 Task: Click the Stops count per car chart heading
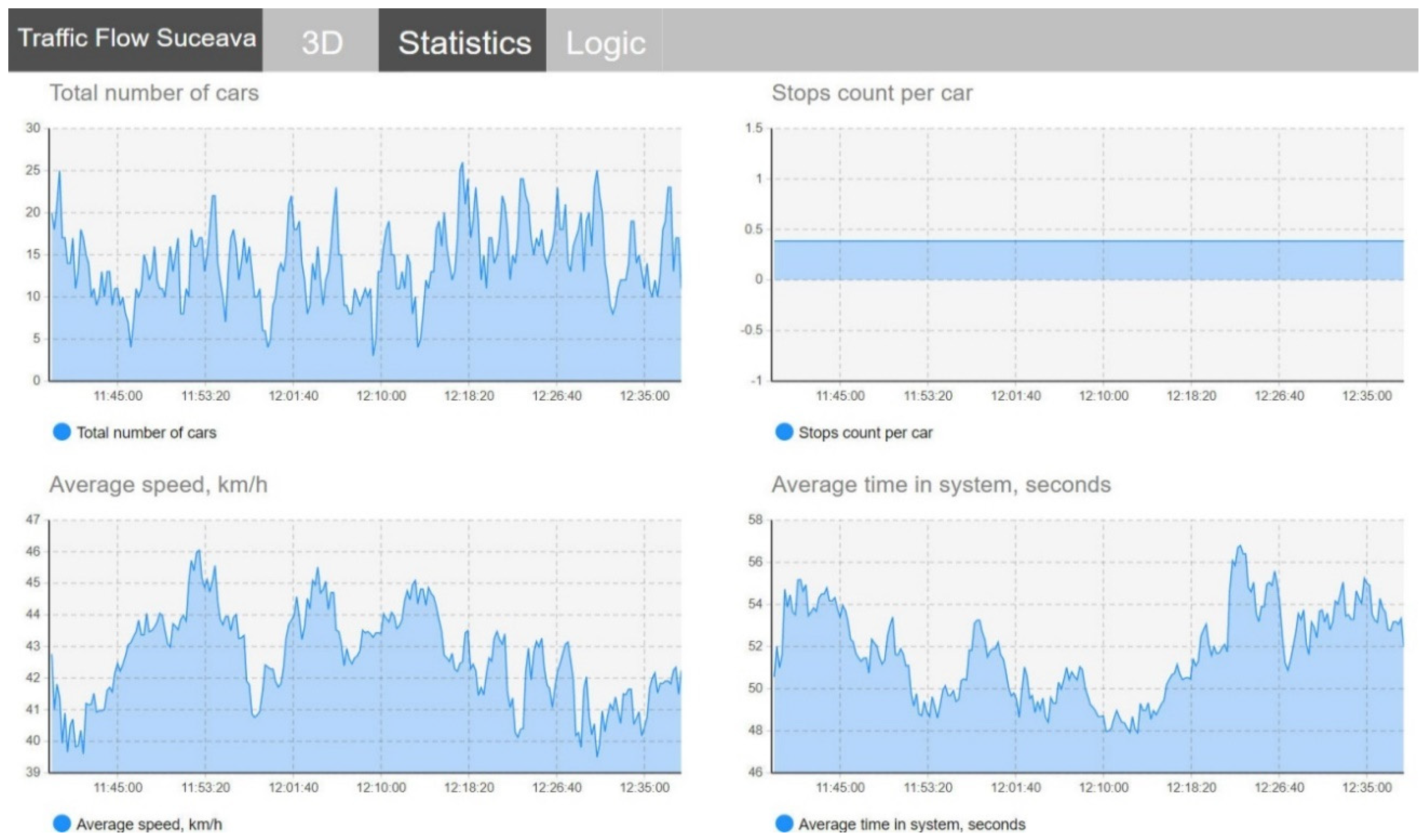pyautogui.click(x=872, y=93)
